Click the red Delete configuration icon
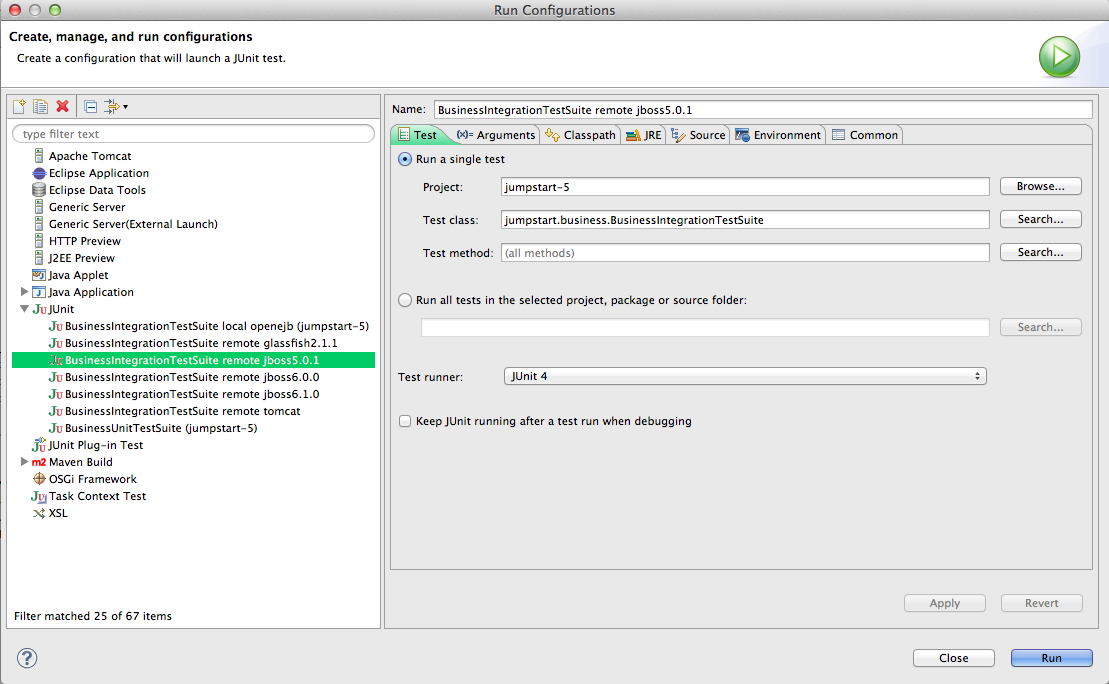 [62, 106]
